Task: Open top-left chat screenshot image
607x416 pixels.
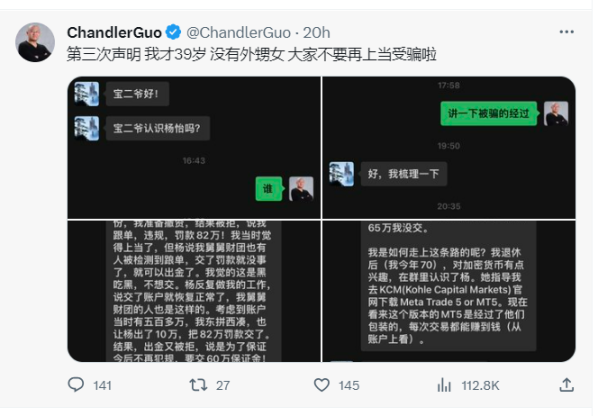Action: pyautogui.click(x=194, y=147)
